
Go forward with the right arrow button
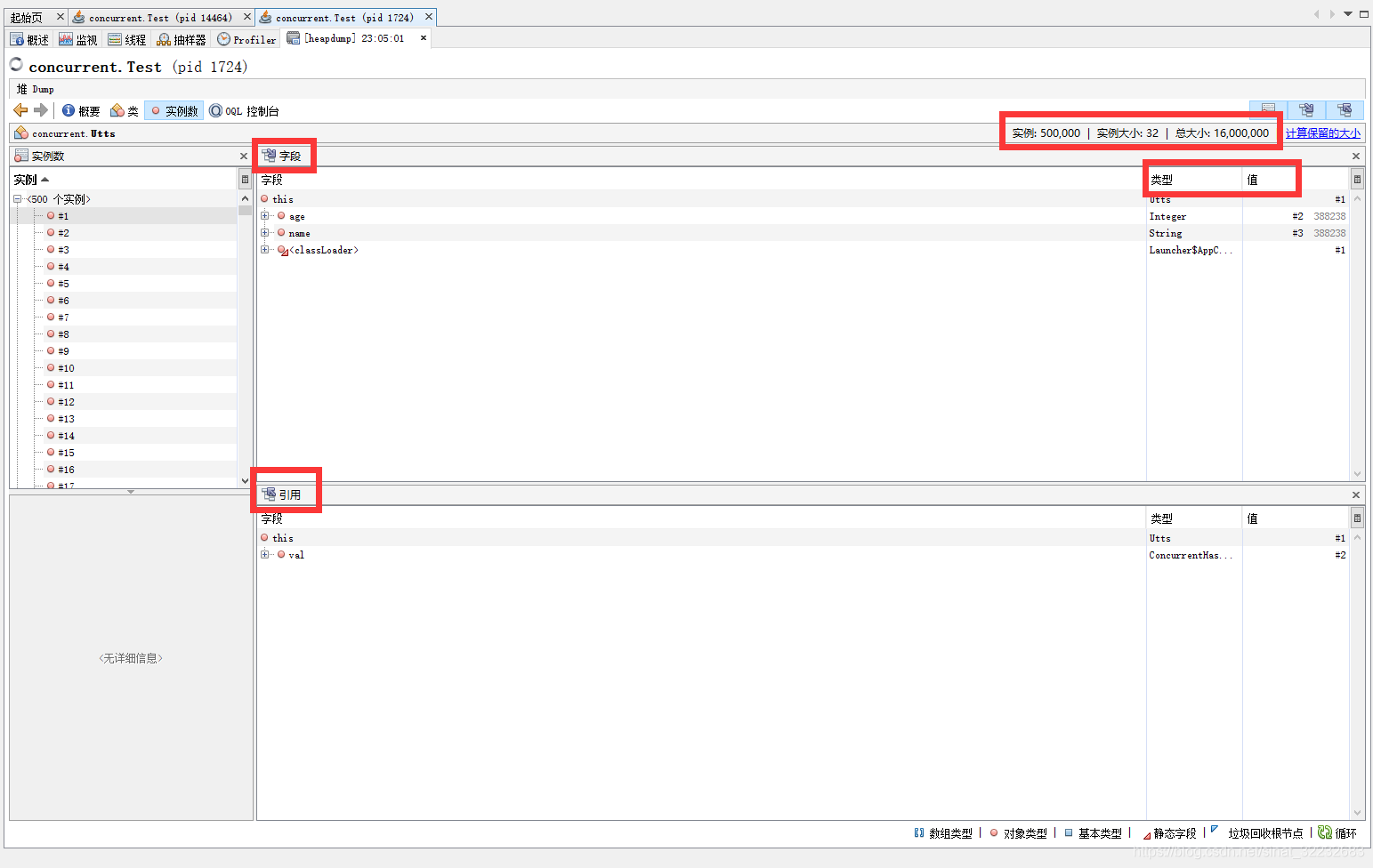(41, 110)
